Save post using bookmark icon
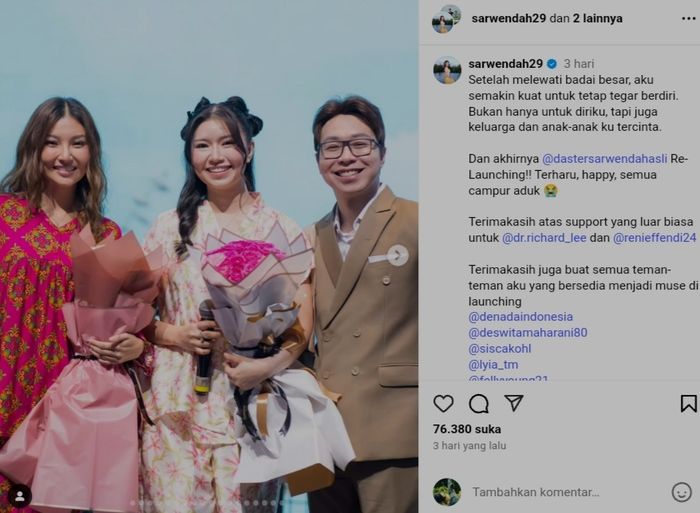Screen dimensions: 700x513 (x=688, y=403)
